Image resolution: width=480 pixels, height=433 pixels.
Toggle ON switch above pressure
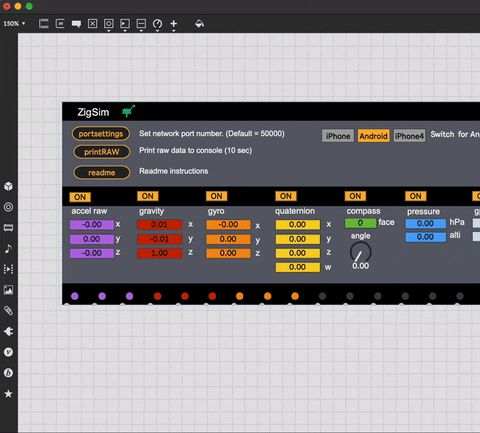point(415,196)
